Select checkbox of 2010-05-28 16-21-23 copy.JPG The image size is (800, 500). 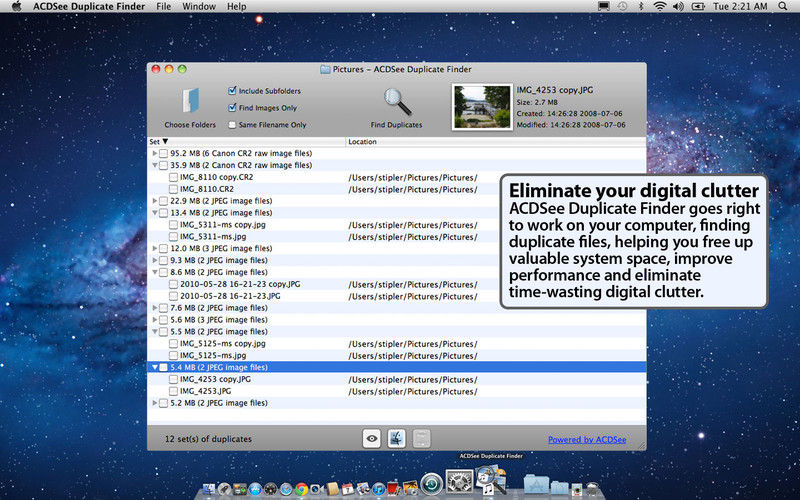coord(173,284)
